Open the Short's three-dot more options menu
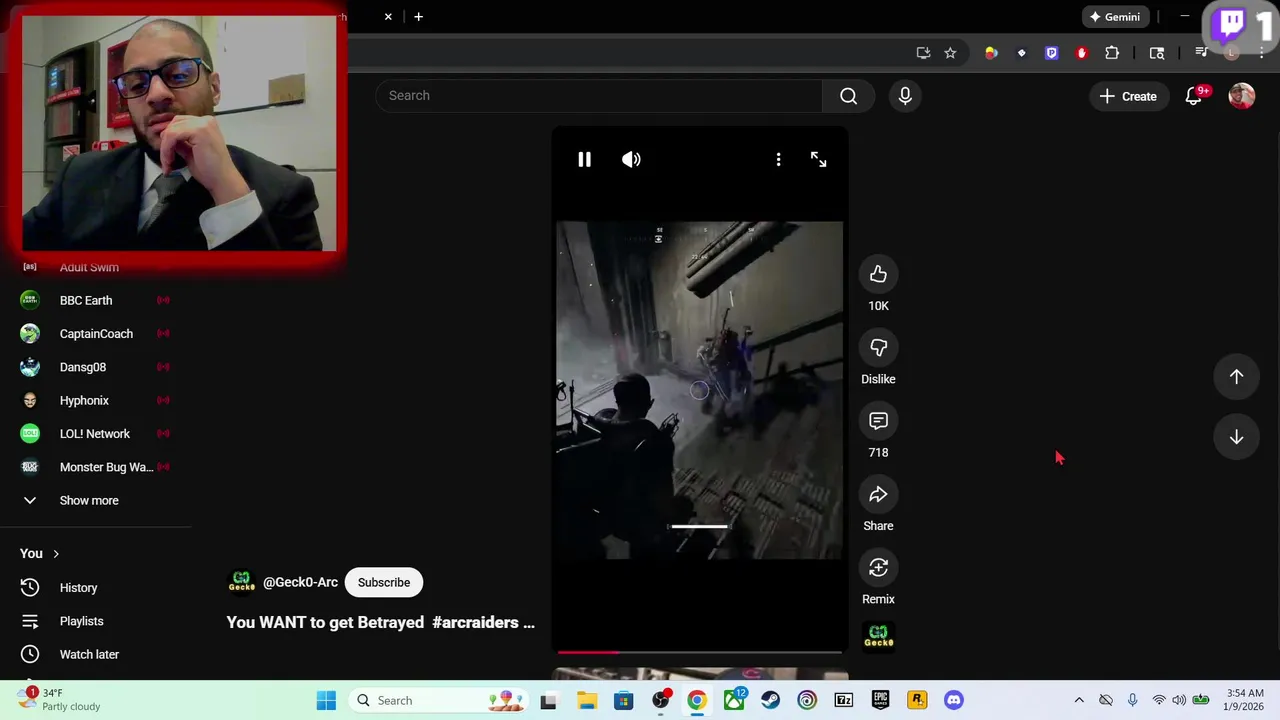1280x720 pixels. [x=778, y=159]
